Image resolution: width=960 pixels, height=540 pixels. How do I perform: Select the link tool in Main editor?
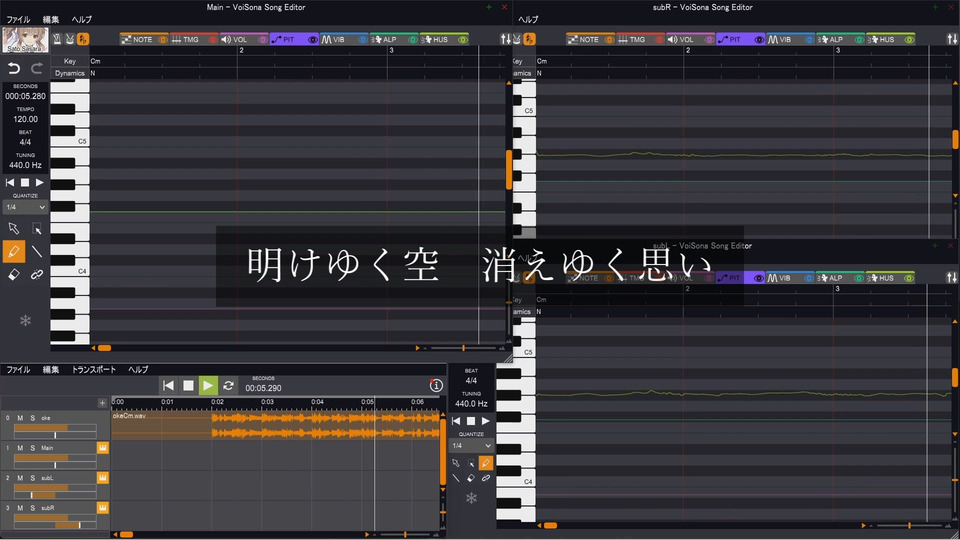(37, 274)
